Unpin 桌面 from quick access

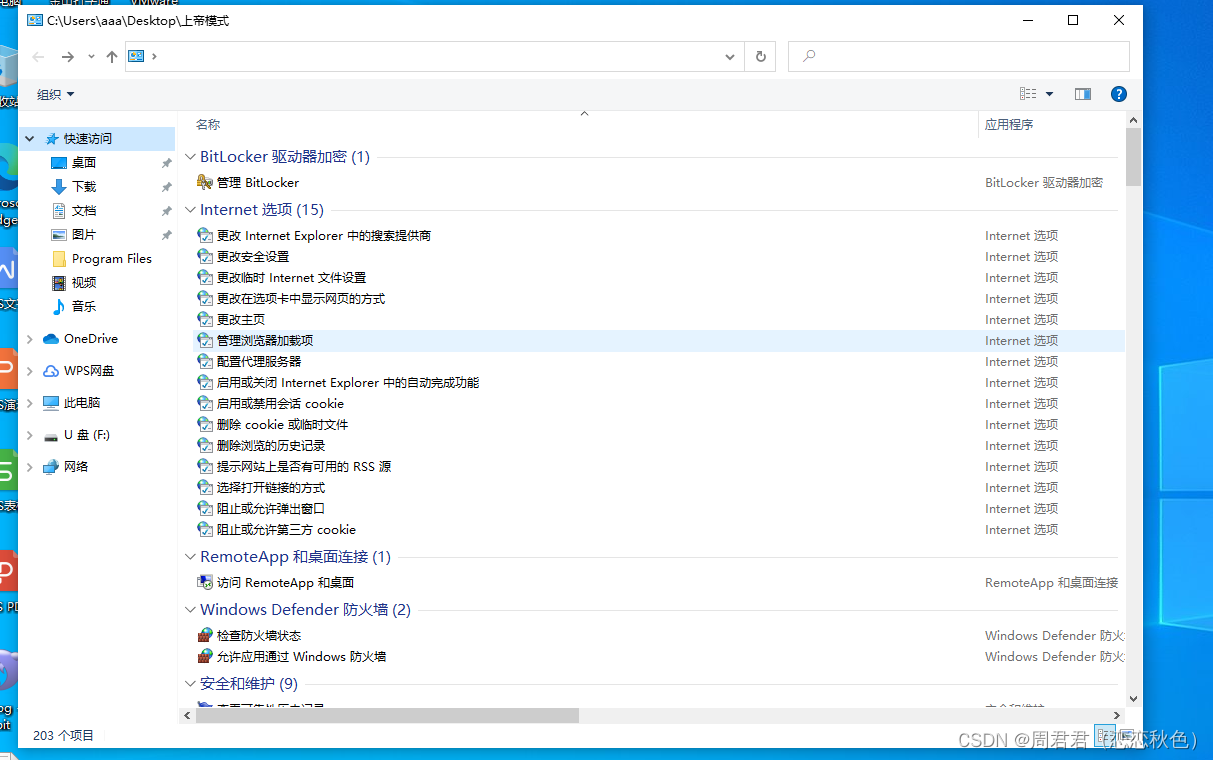click(x=167, y=162)
